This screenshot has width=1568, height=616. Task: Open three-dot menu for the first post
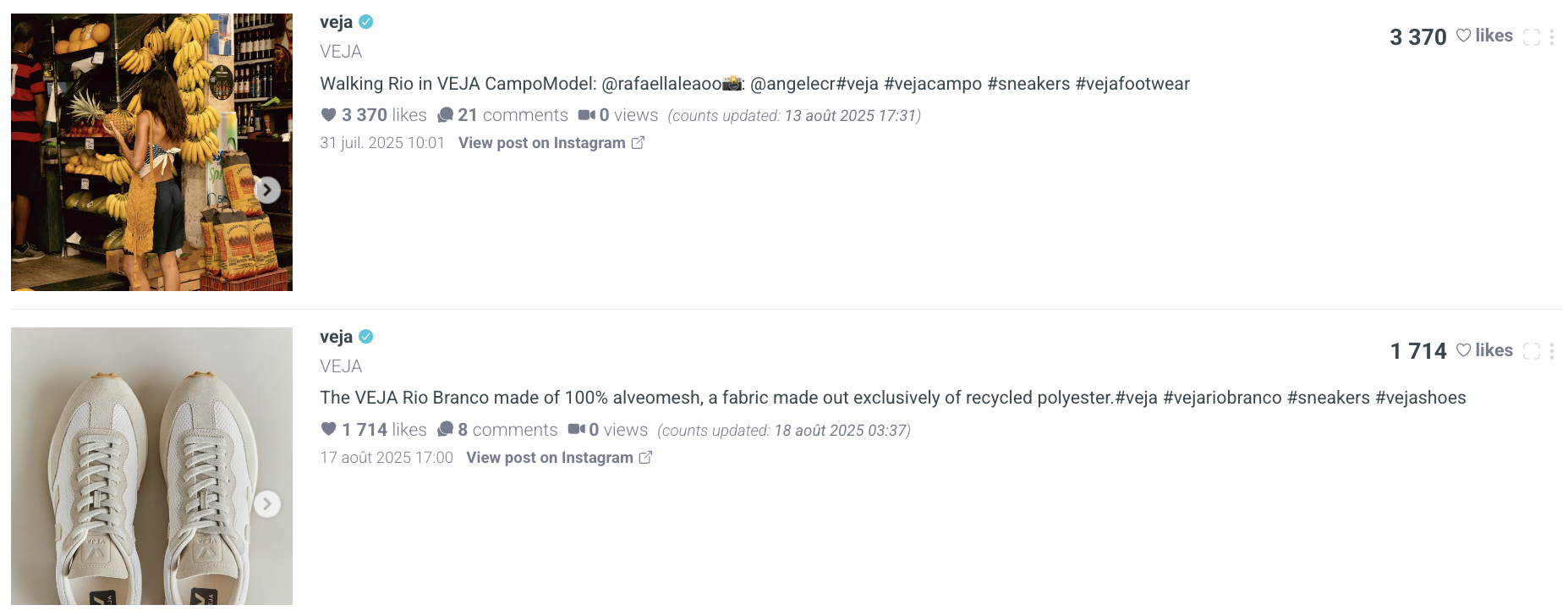pyautogui.click(x=1552, y=37)
